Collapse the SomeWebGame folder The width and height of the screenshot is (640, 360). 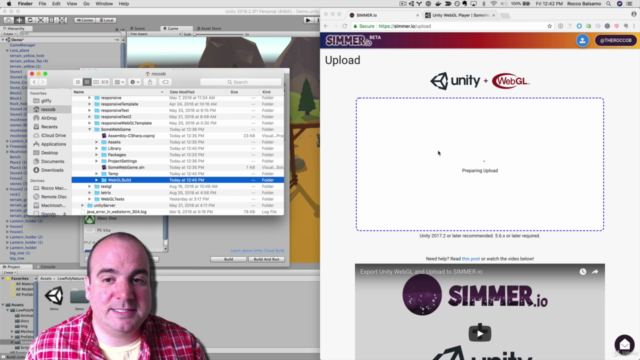coord(89,129)
